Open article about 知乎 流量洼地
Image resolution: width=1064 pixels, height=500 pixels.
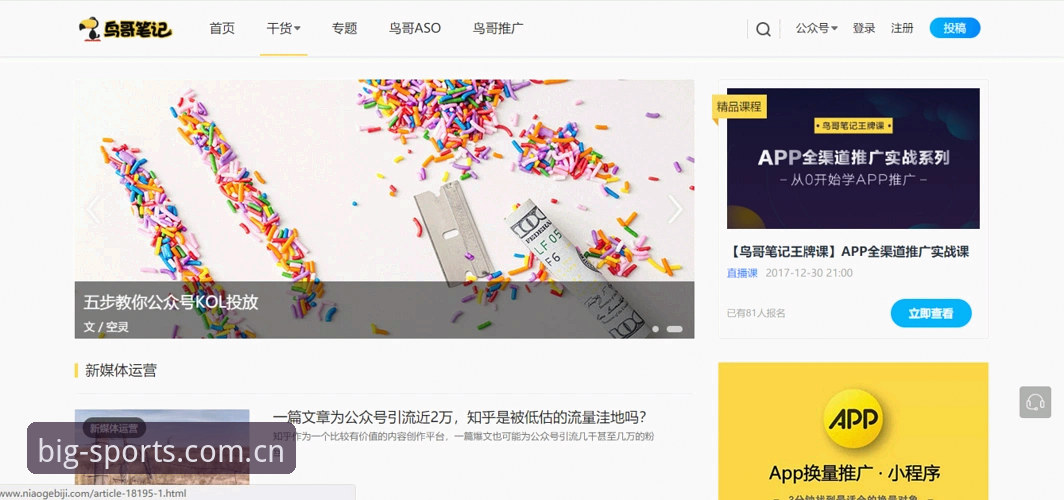[459, 417]
